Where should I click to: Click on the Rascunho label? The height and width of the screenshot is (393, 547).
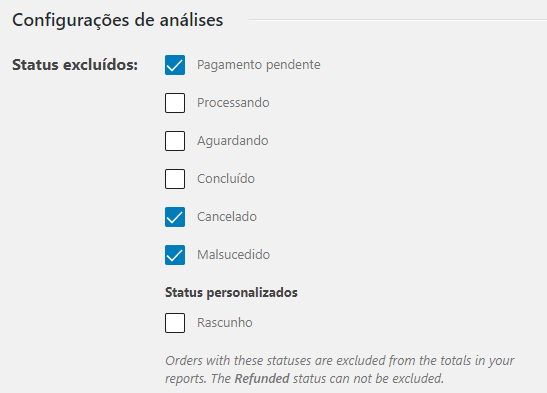pyautogui.click(x=225, y=323)
